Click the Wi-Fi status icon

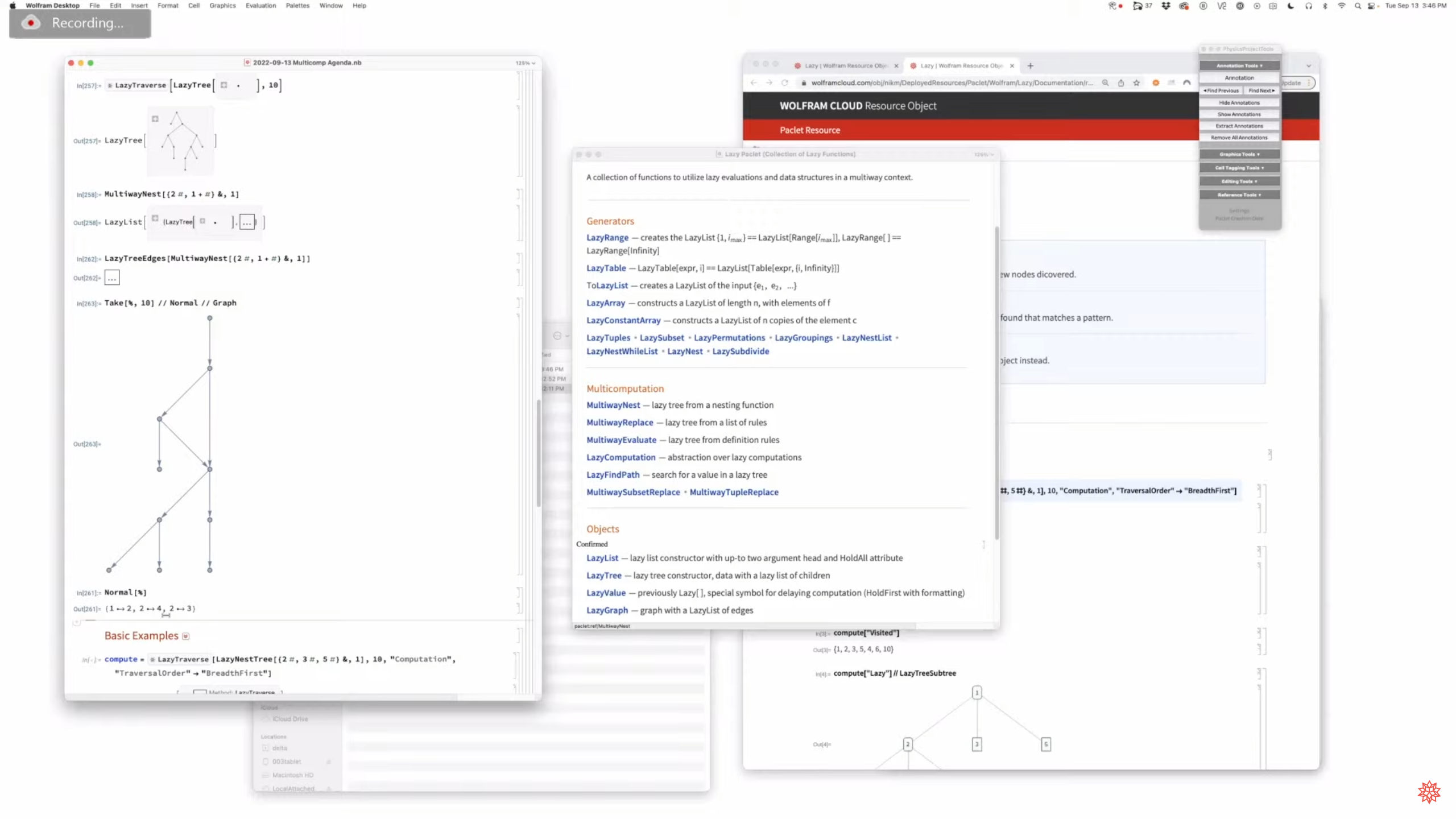(x=1341, y=6)
